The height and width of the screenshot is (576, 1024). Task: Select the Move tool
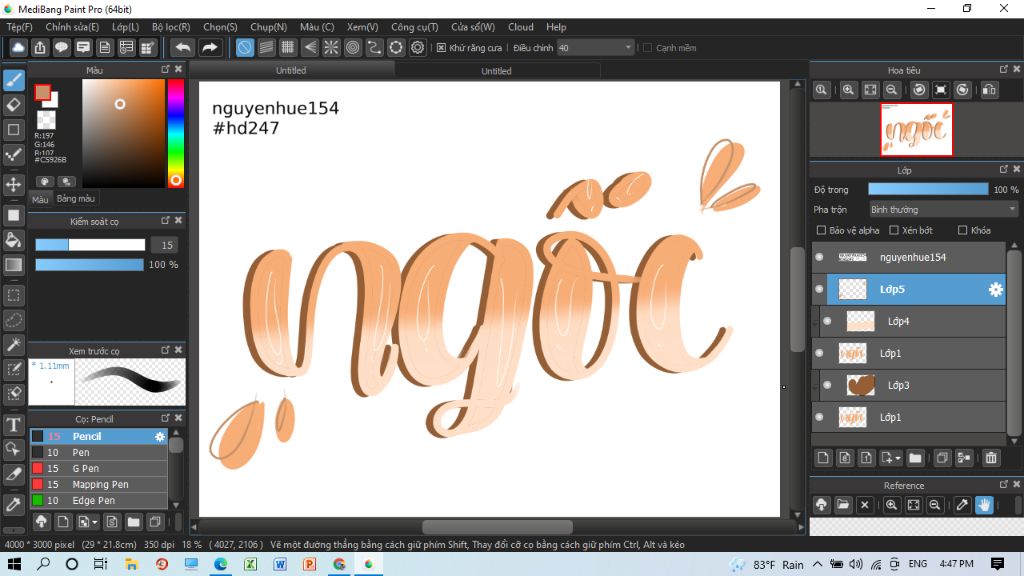pos(14,184)
